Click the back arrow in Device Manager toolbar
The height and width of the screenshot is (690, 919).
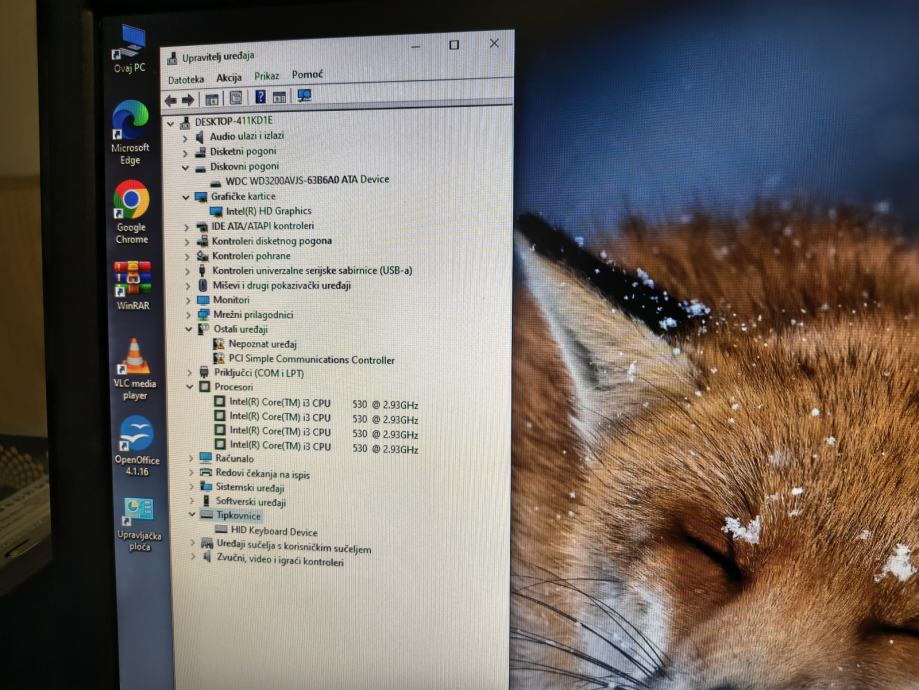[x=171, y=100]
